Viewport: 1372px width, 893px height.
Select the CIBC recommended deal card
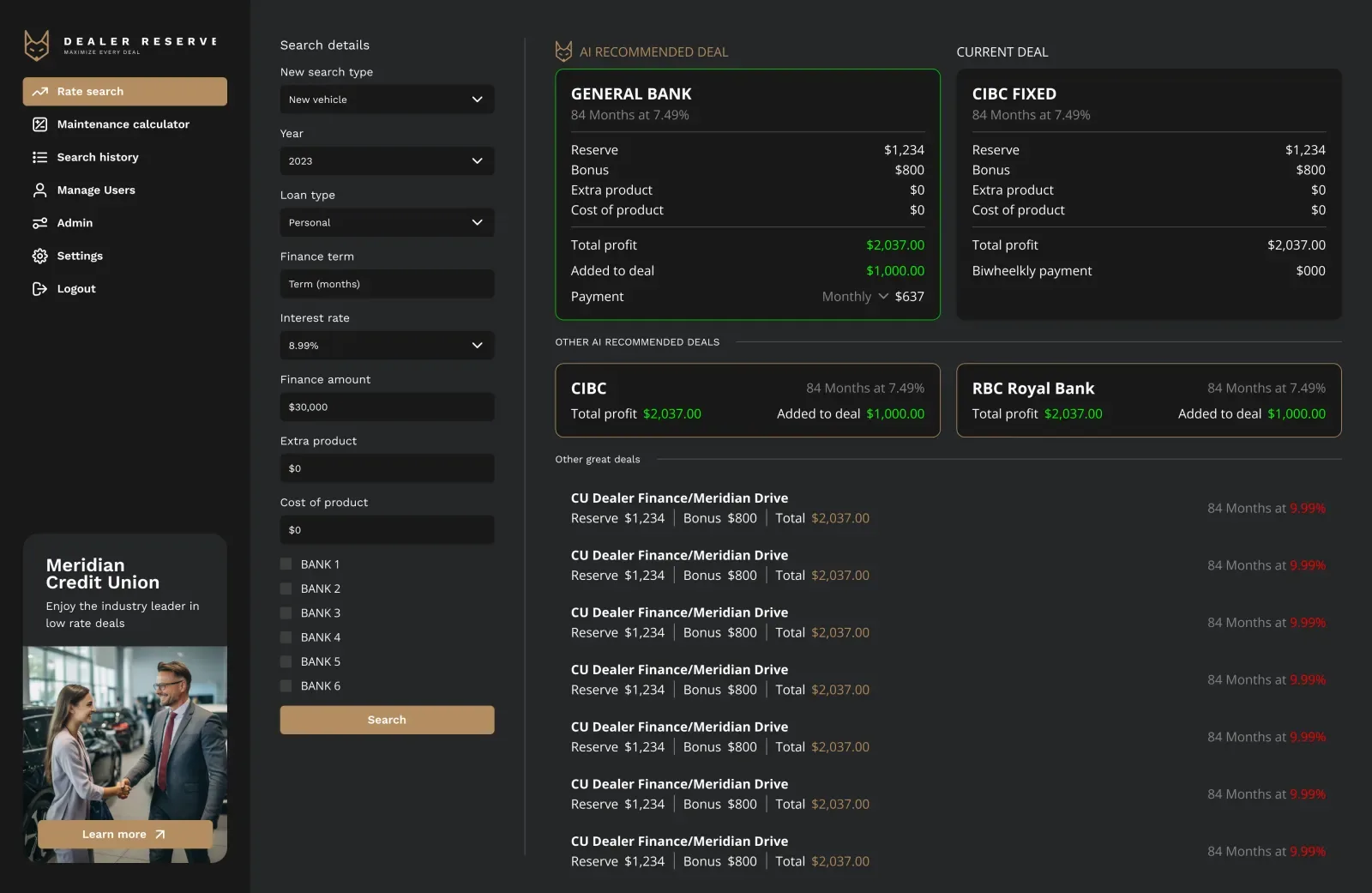click(x=748, y=401)
